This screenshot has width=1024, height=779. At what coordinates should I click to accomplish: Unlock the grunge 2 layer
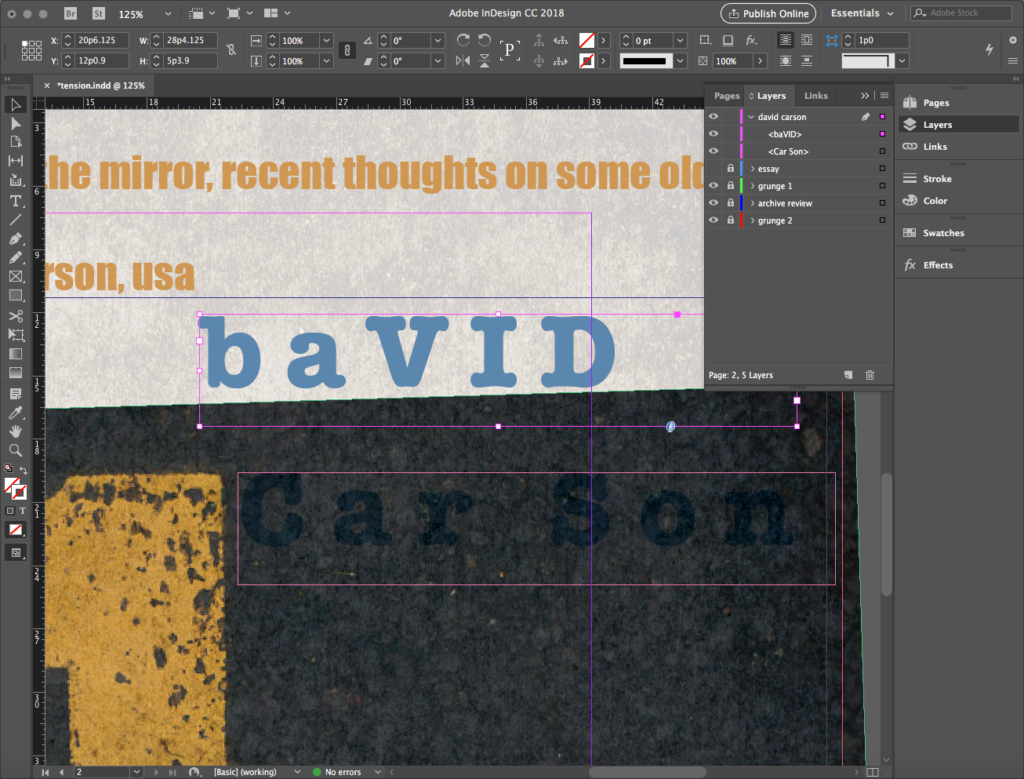[730, 220]
